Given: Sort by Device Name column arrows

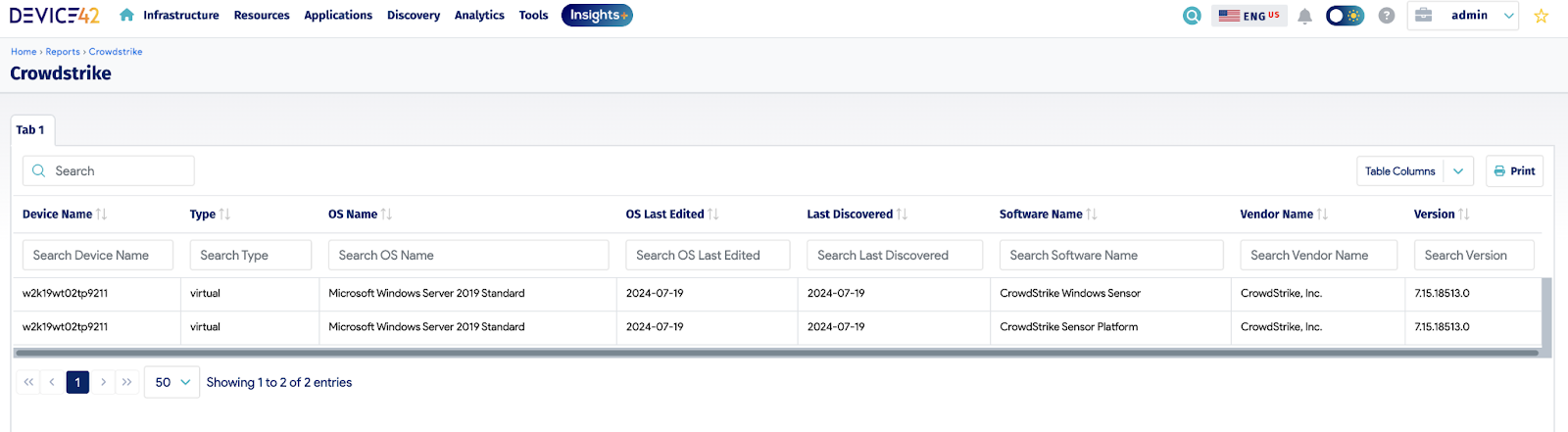Looking at the screenshot, I should click(x=101, y=214).
